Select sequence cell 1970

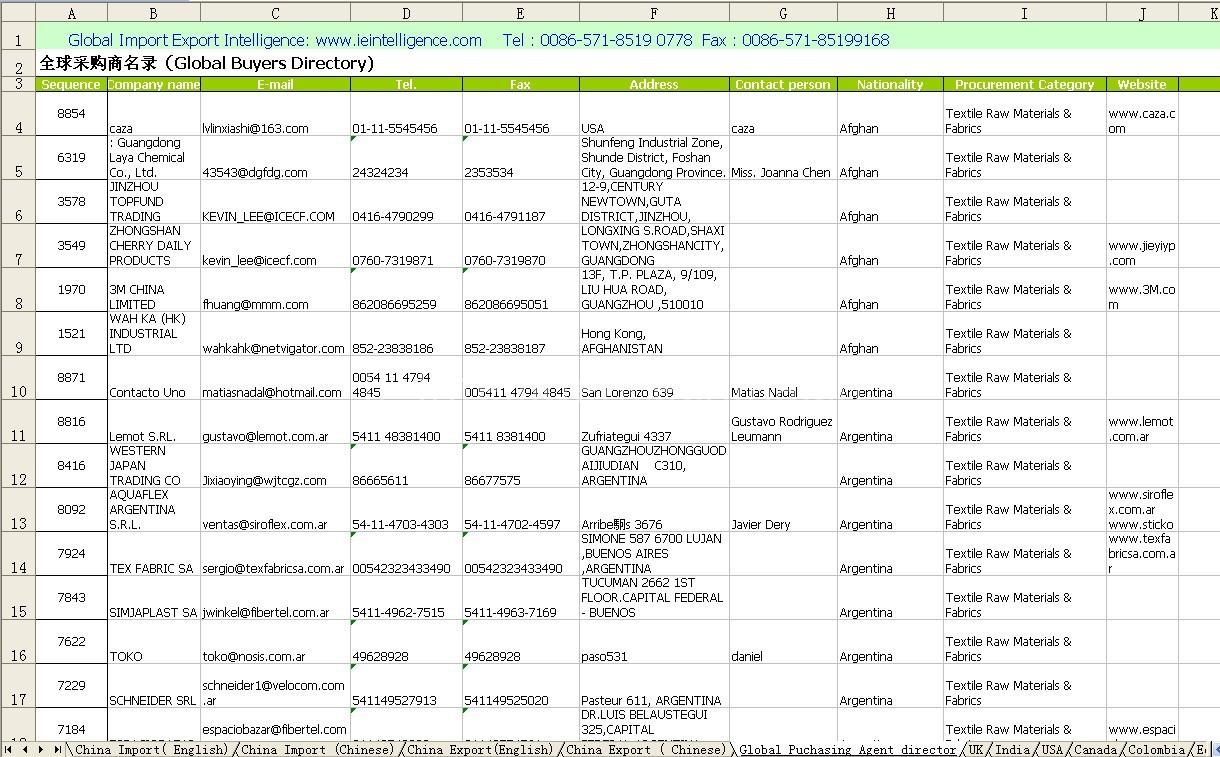(71, 290)
